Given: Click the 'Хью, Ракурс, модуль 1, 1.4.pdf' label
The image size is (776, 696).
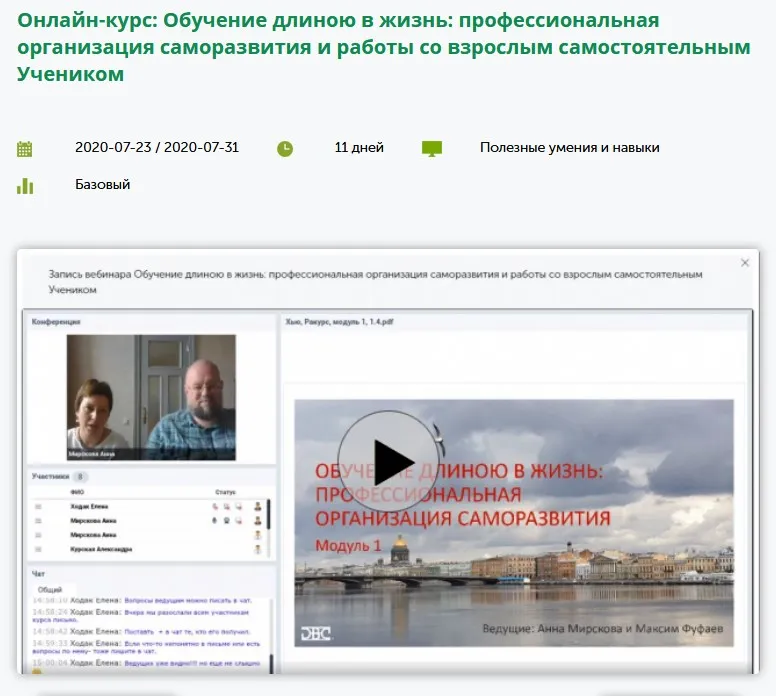Looking at the screenshot, I should (x=340, y=322).
